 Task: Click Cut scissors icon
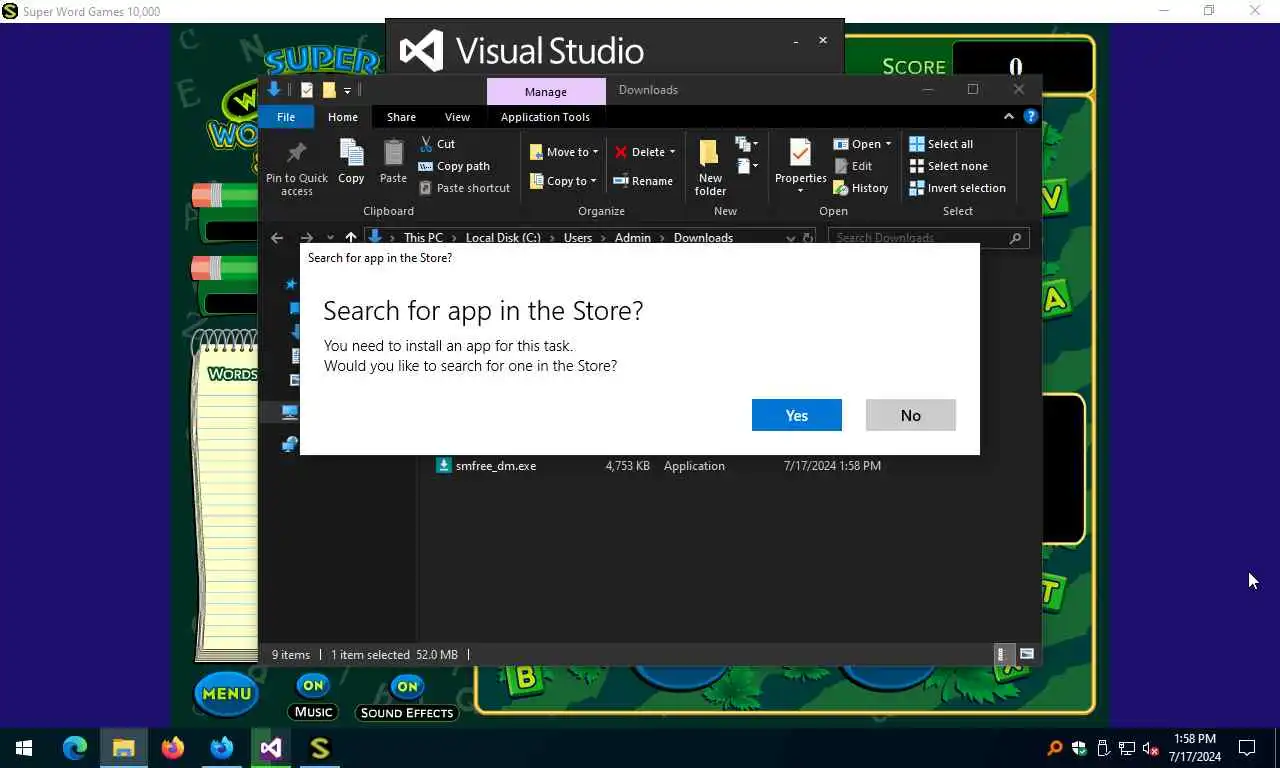pos(427,144)
